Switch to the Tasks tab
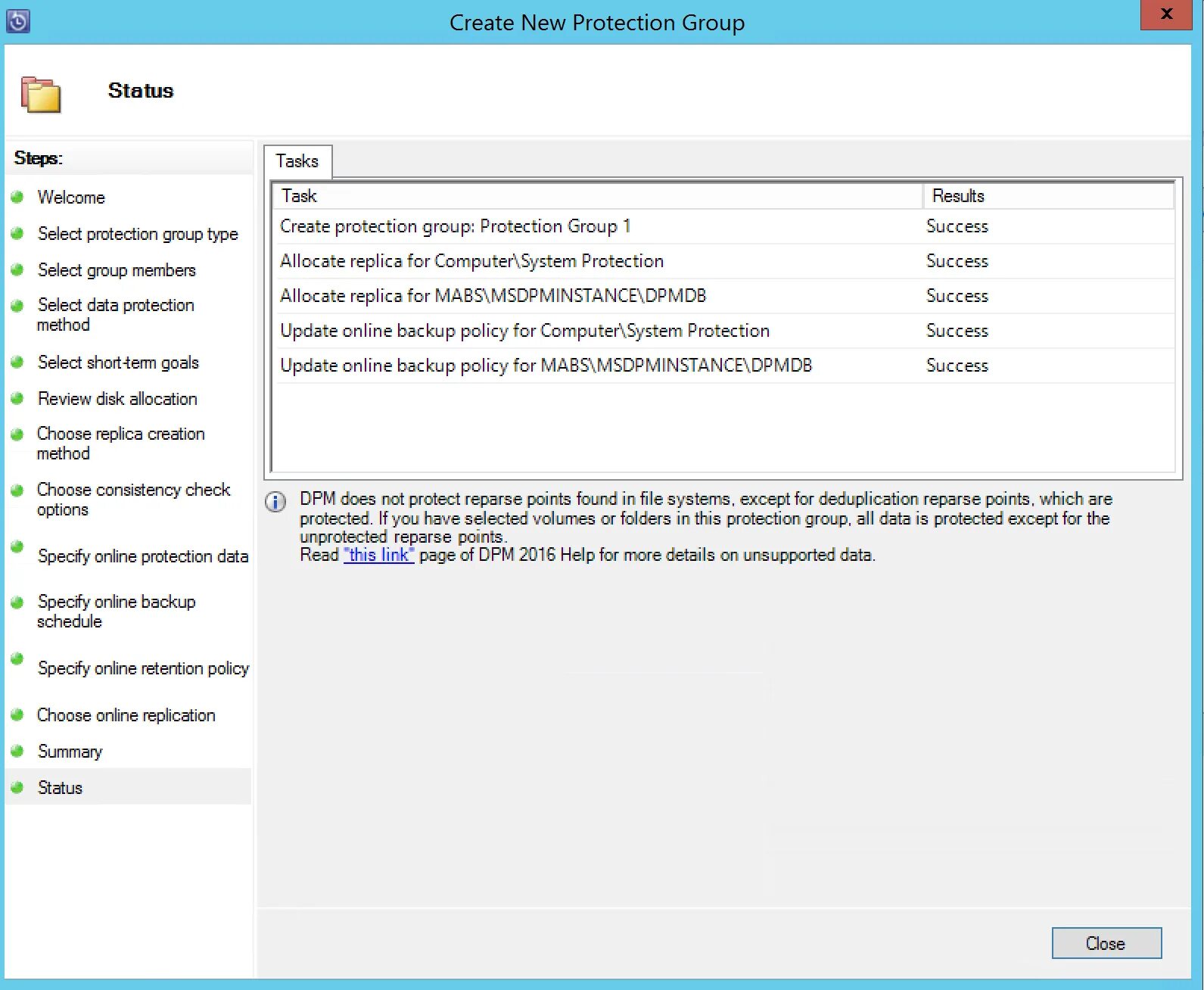Viewport: 1204px width, 990px height. pos(297,161)
